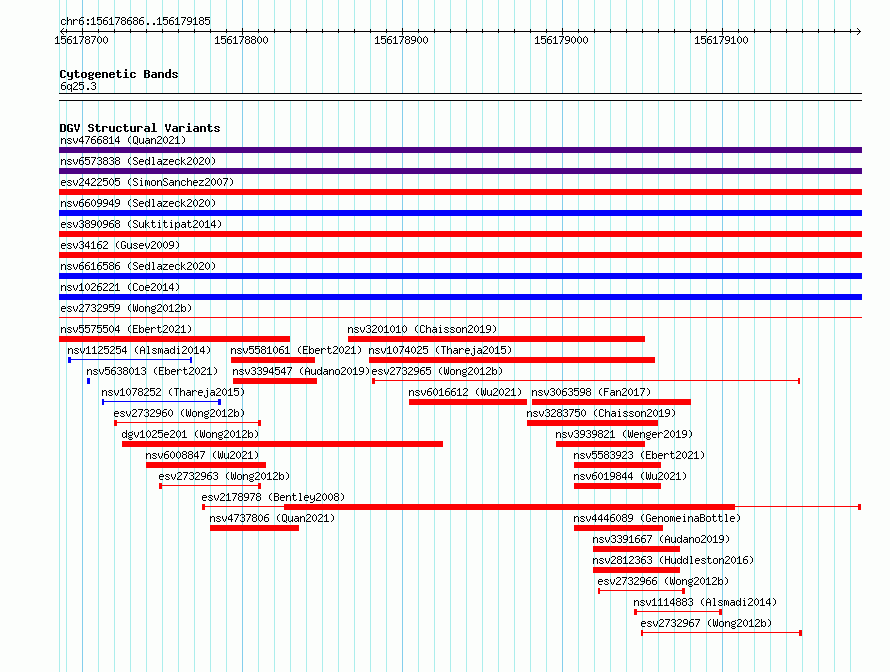Open nsv6016612 (Wu2021) variant label
Screen dimensions: 890x672
[x=465, y=392]
